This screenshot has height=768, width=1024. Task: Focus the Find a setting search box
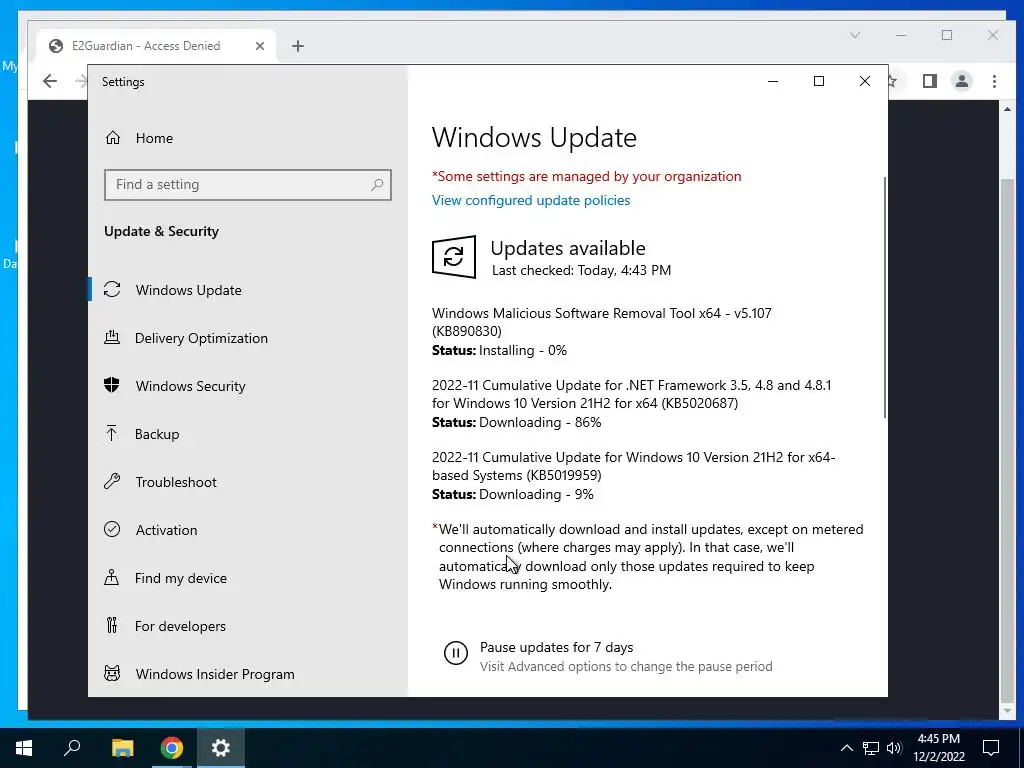click(248, 185)
